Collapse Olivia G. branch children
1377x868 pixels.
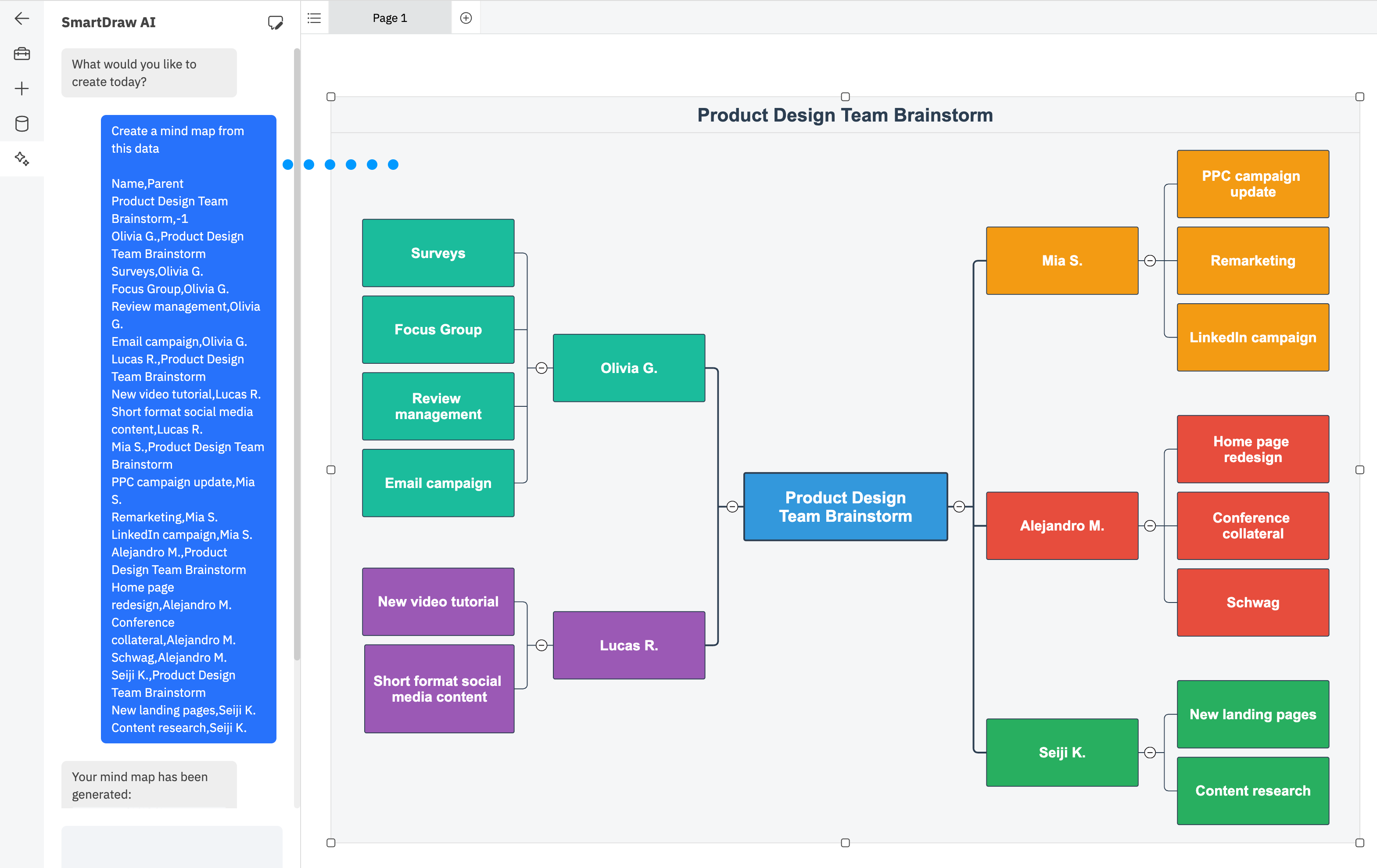(x=541, y=368)
